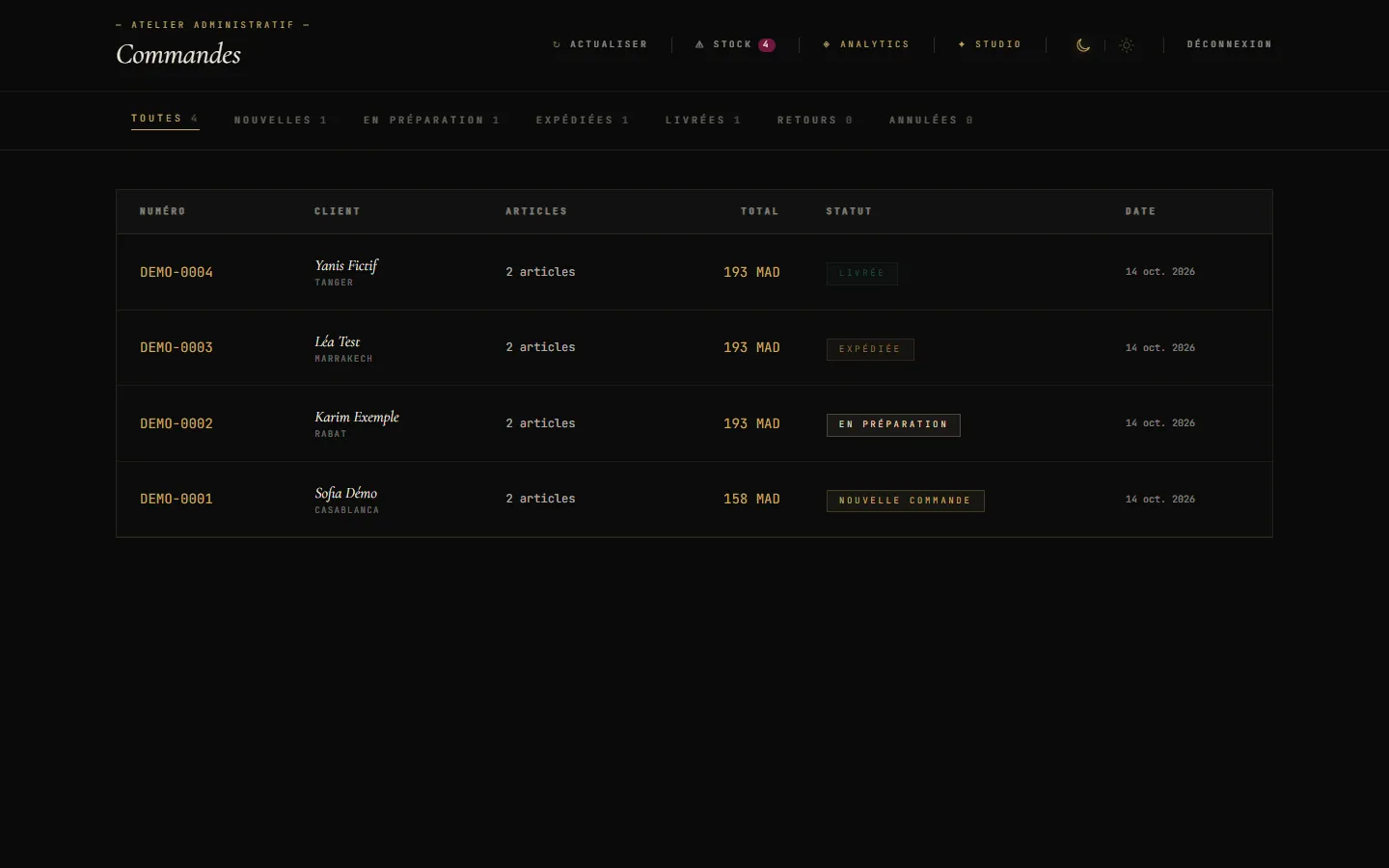Click the Stock warning triangle icon
Image resolution: width=1389 pixels, height=868 pixels.
699,44
